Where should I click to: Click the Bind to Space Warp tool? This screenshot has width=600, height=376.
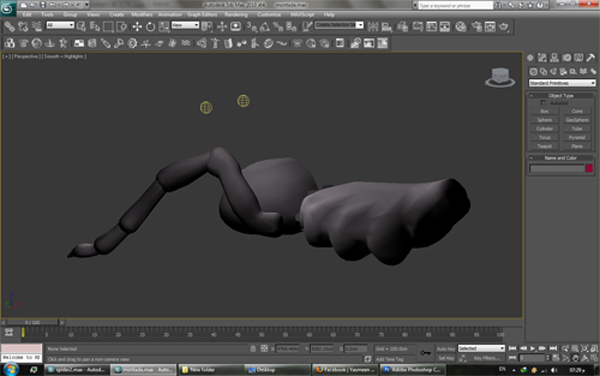click(x=37, y=27)
